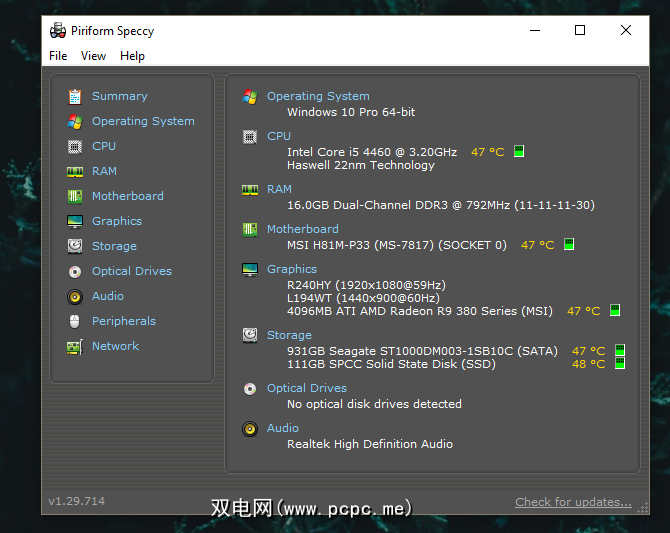Click the L194WT monitor entry
This screenshot has width=670, height=533.
pyautogui.click(x=363, y=298)
